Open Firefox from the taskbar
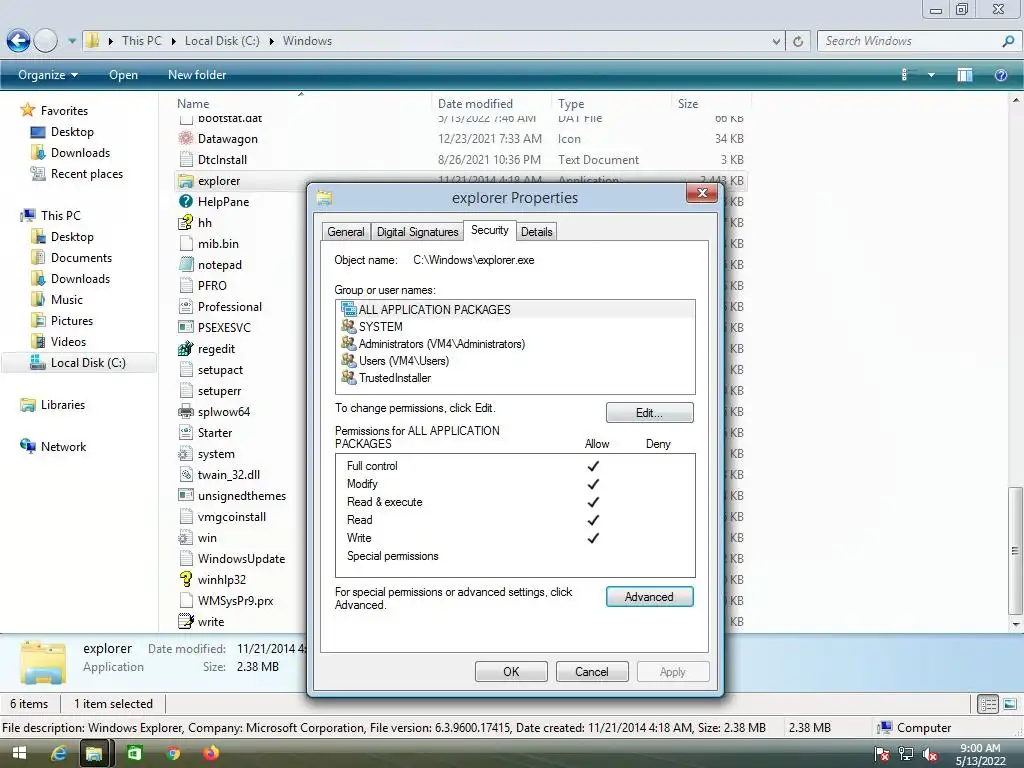Image resolution: width=1024 pixels, height=768 pixels. click(x=211, y=754)
